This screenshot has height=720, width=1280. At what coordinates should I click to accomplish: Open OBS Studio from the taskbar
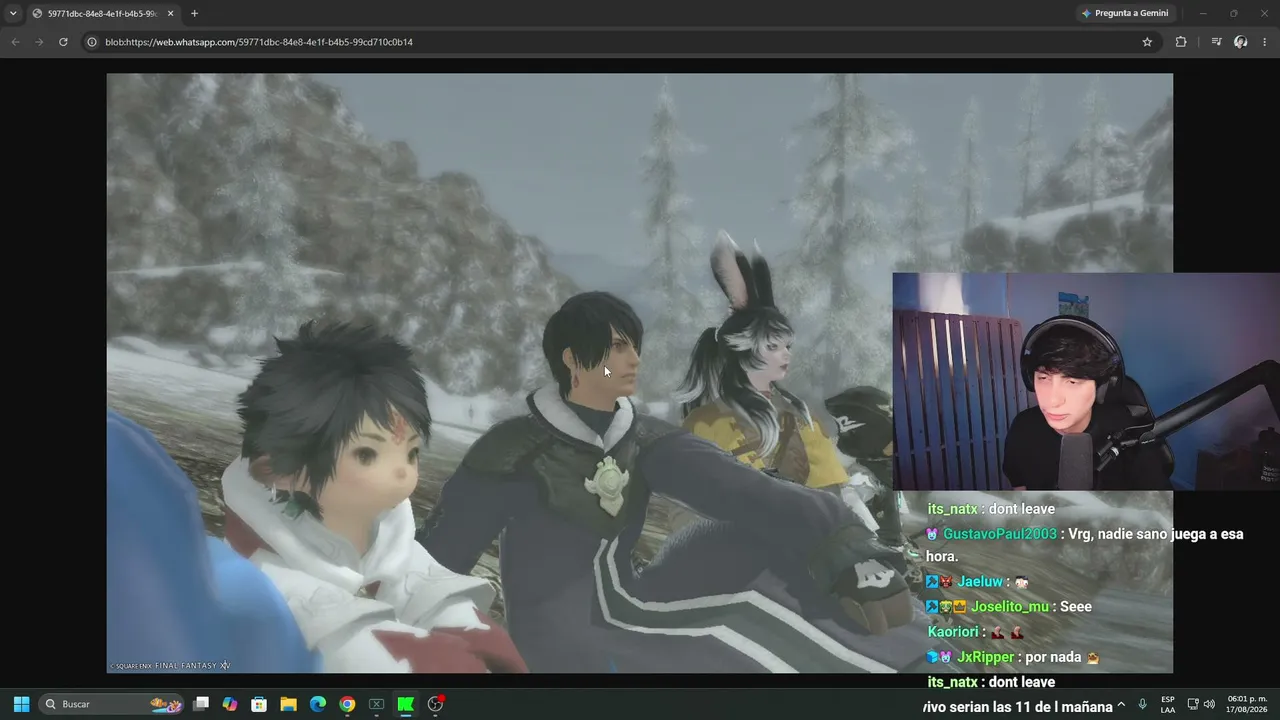click(435, 704)
